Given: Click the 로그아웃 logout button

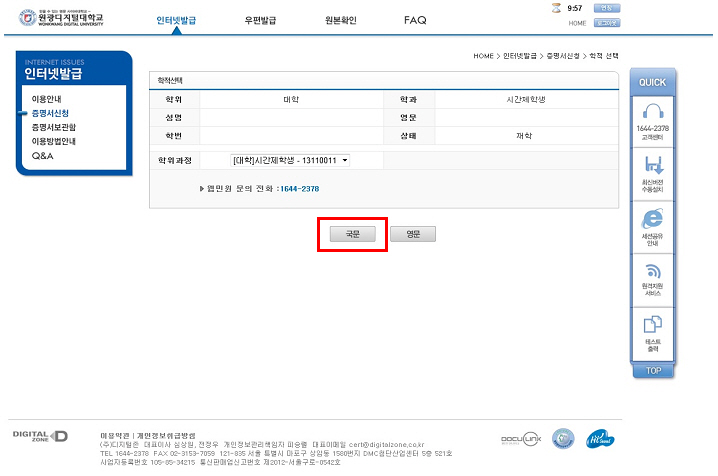Looking at the screenshot, I should tap(607, 23).
